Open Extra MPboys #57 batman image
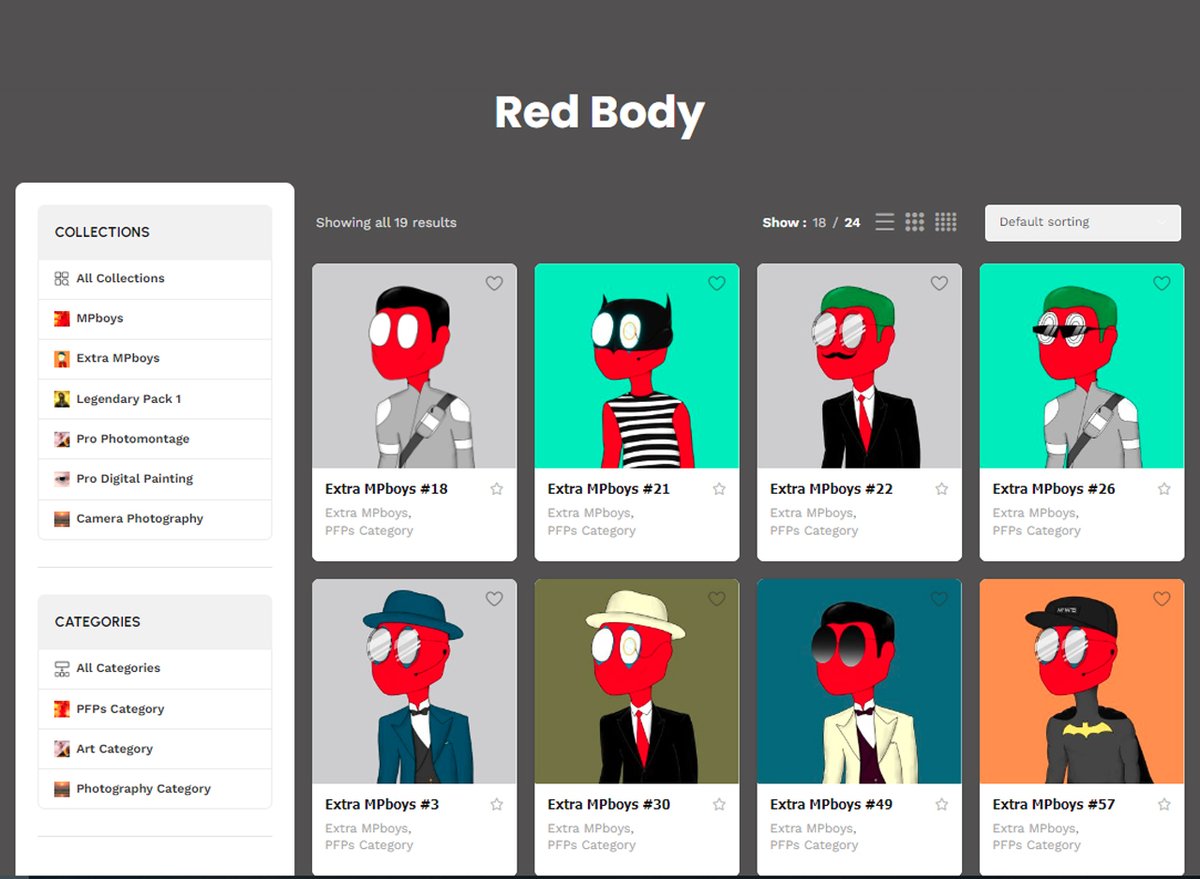This screenshot has height=879, width=1200. click(x=1082, y=681)
